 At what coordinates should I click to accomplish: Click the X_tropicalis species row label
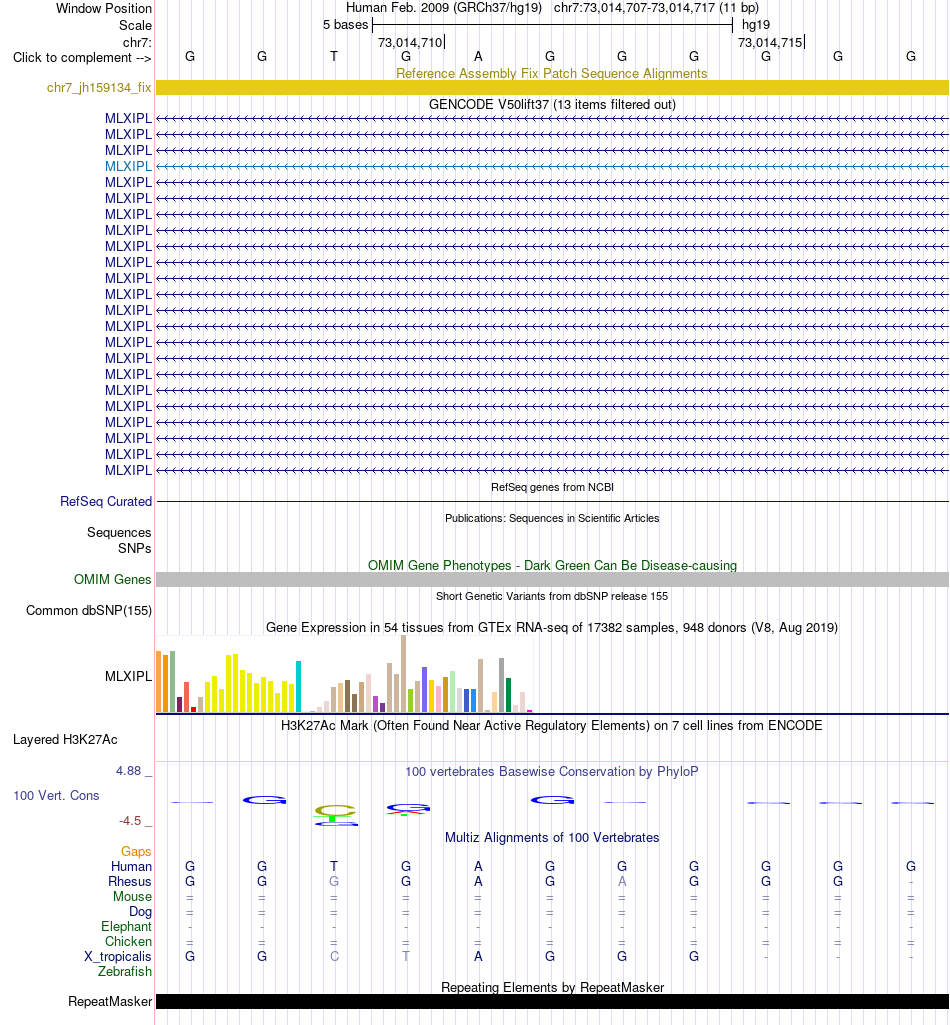pyautogui.click(x=118, y=956)
